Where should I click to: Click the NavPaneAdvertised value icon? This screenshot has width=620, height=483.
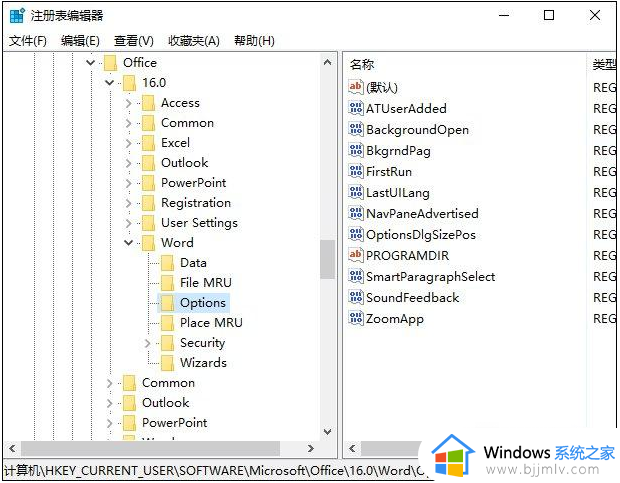[355, 213]
